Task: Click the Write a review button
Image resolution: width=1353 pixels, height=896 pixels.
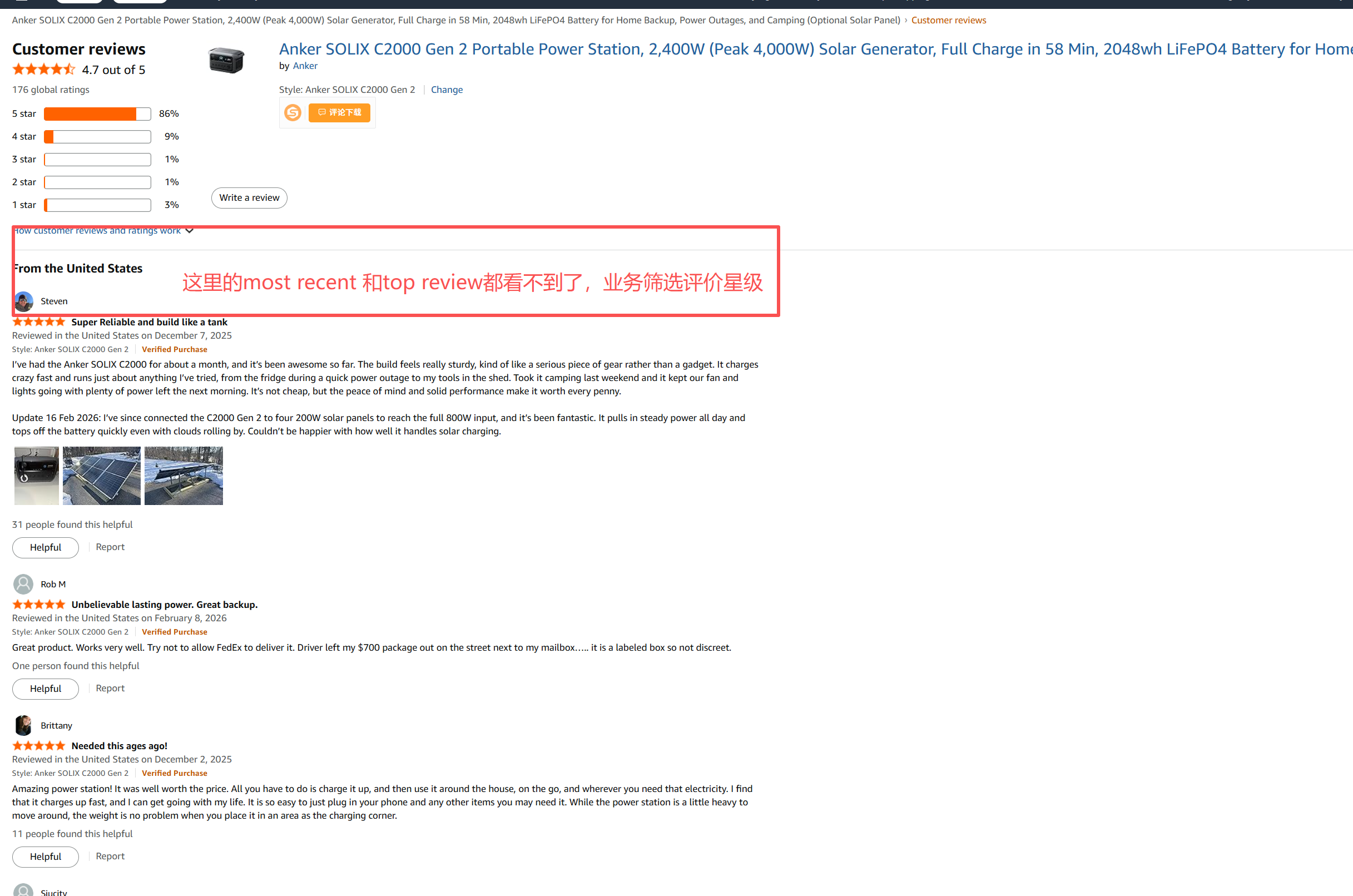Action: coord(249,197)
